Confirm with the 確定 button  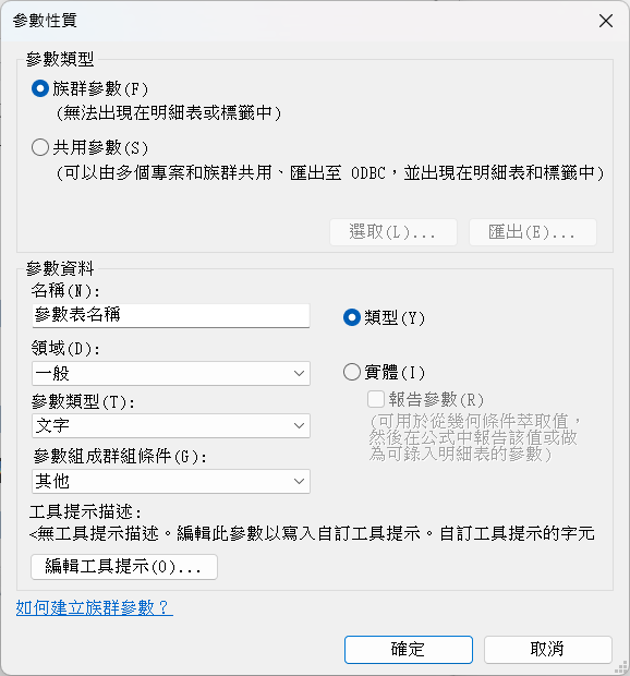point(407,648)
